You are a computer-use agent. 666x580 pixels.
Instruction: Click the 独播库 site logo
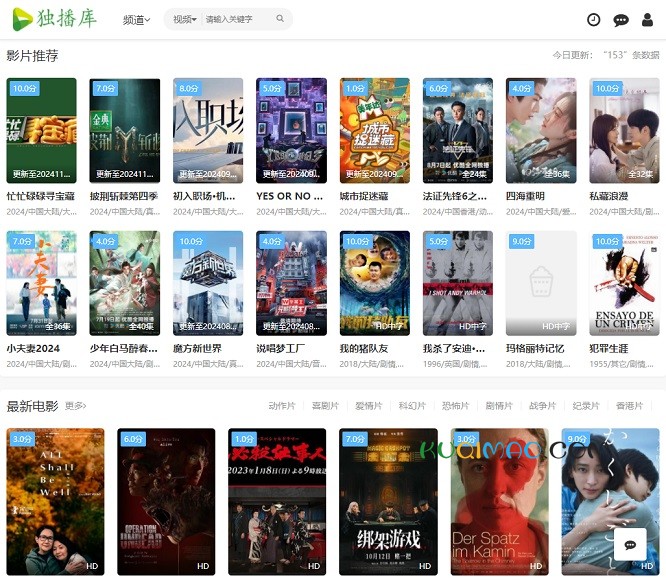[54, 19]
